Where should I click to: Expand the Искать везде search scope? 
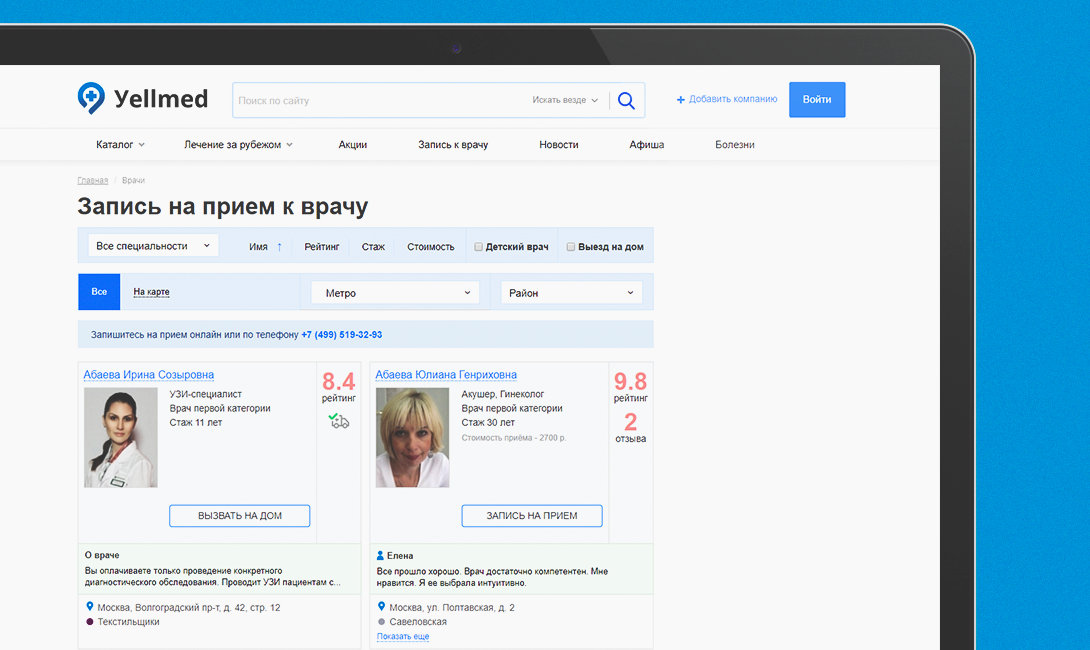tap(564, 100)
